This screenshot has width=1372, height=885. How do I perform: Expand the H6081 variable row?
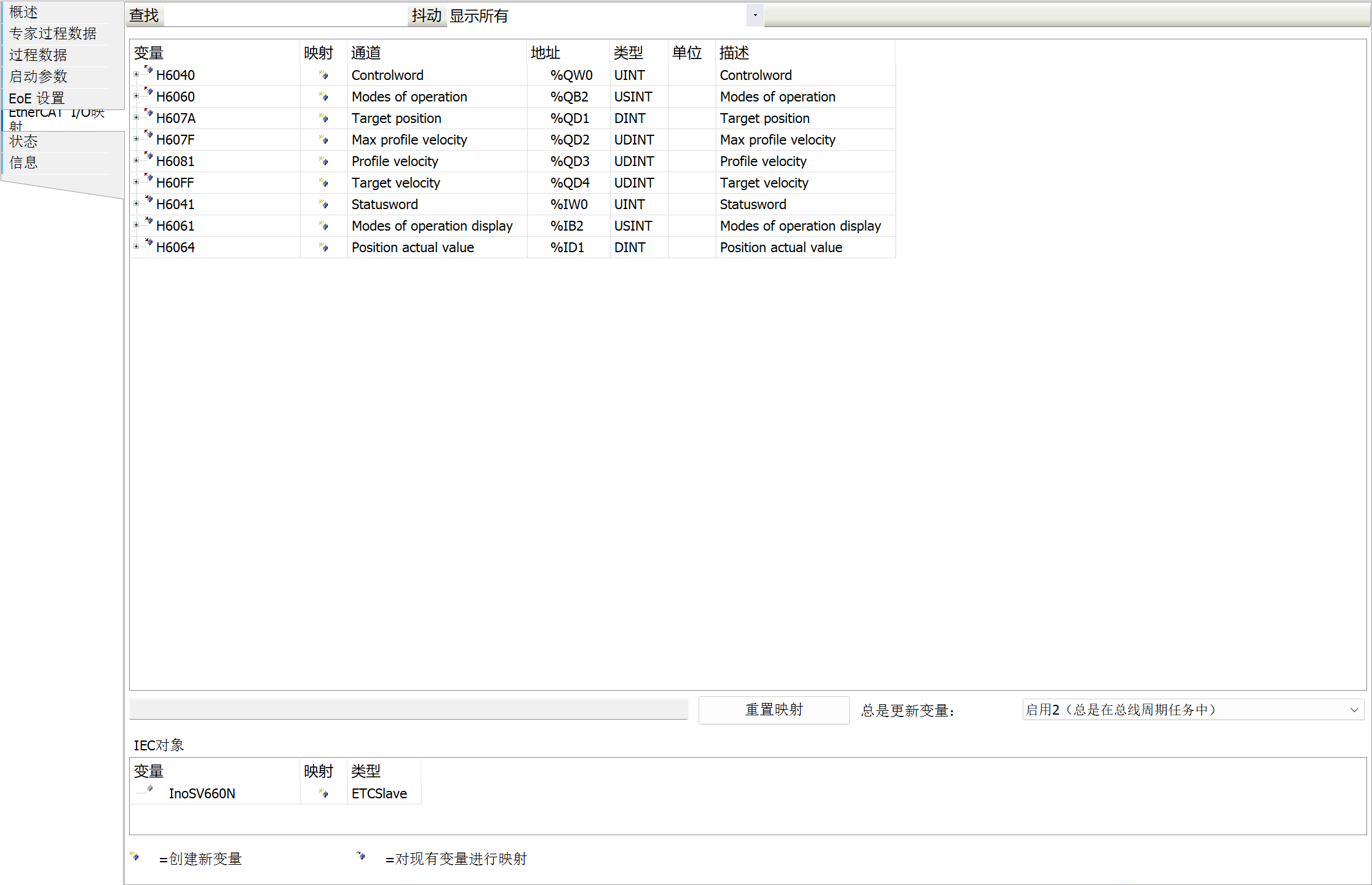click(x=136, y=161)
